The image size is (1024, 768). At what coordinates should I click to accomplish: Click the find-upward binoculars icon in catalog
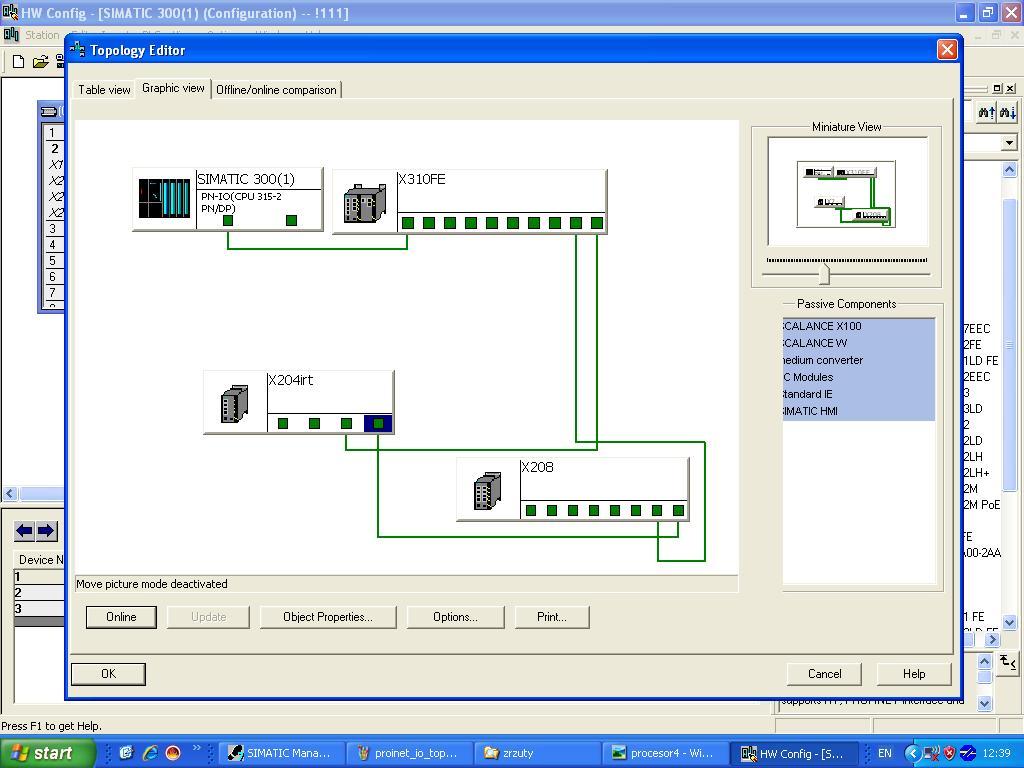click(x=986, y=113)
